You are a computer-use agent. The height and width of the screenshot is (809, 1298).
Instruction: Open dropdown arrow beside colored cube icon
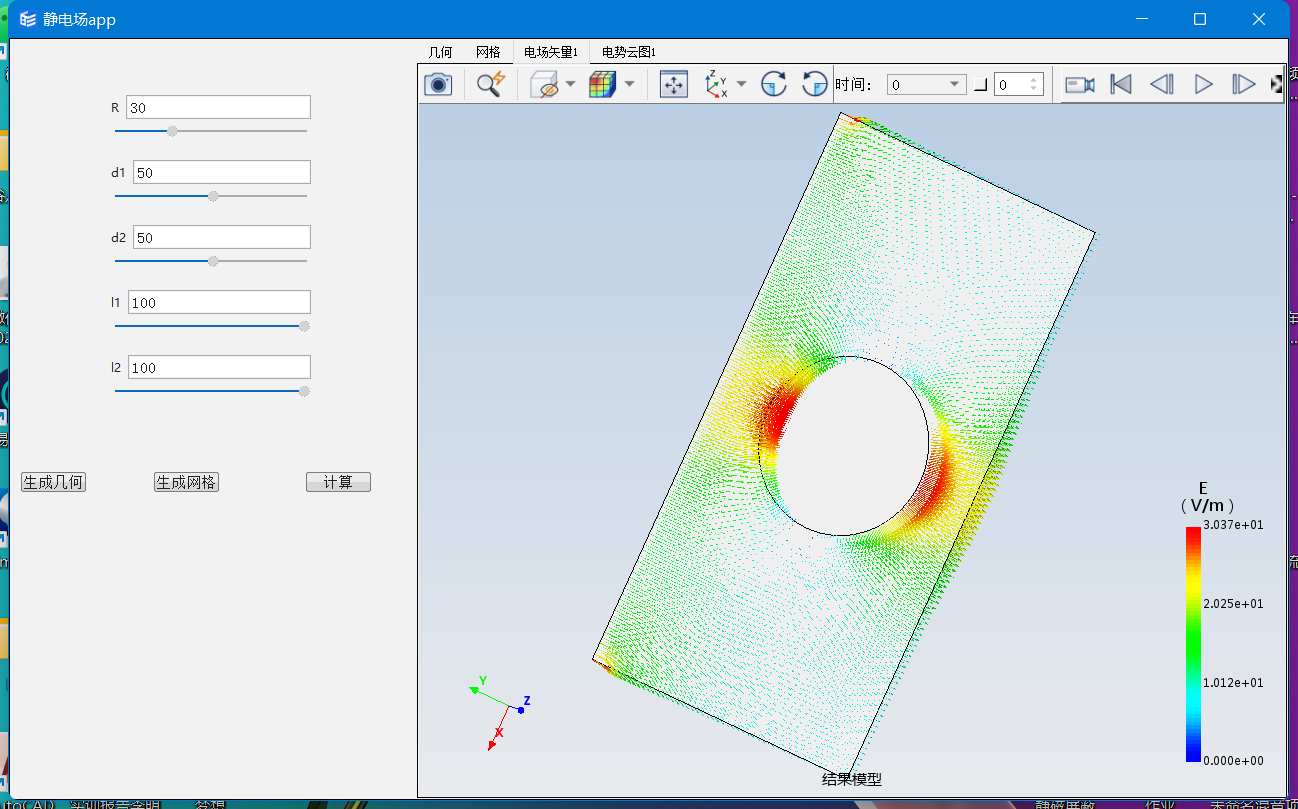tap(629, 85)
